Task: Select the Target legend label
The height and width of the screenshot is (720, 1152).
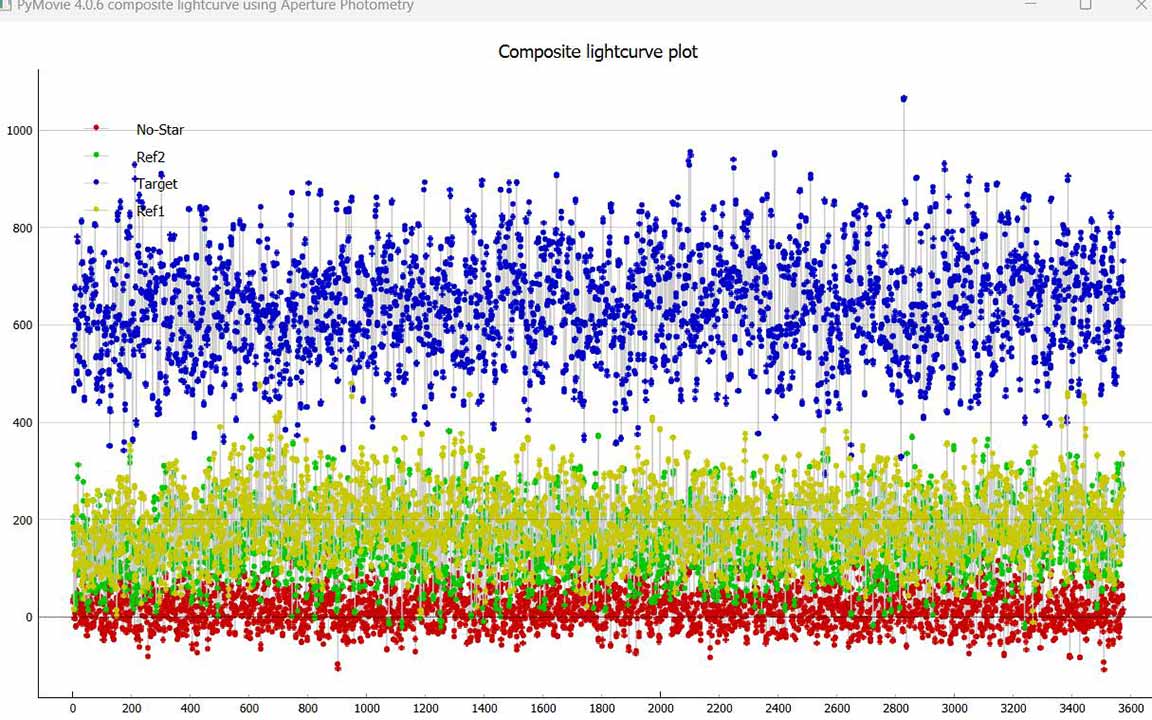Action: (157, 184)
